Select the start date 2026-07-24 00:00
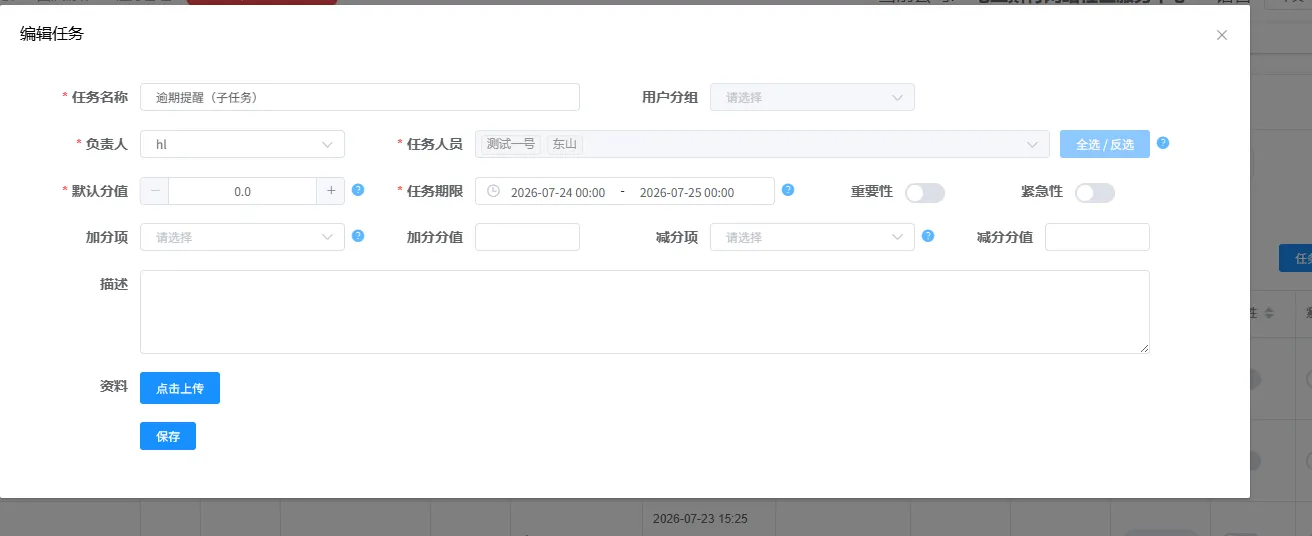The height and width of the screenshot is (536, 1312). pos(558,192)
